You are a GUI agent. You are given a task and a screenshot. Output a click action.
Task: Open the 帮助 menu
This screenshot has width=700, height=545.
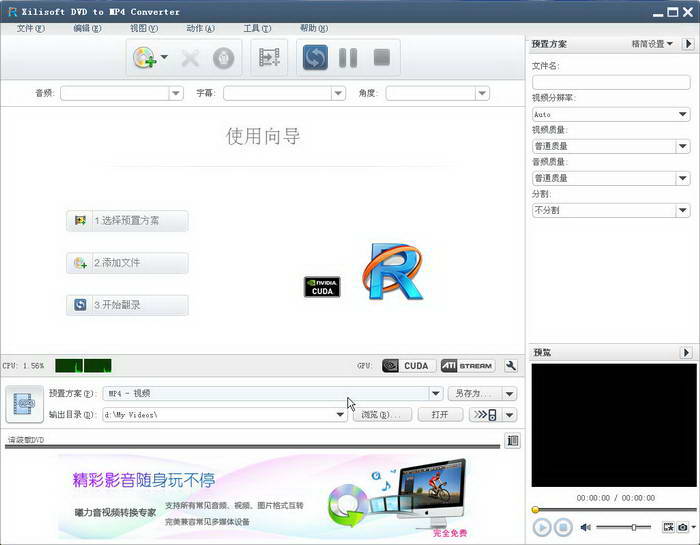[x=314, y=28]
